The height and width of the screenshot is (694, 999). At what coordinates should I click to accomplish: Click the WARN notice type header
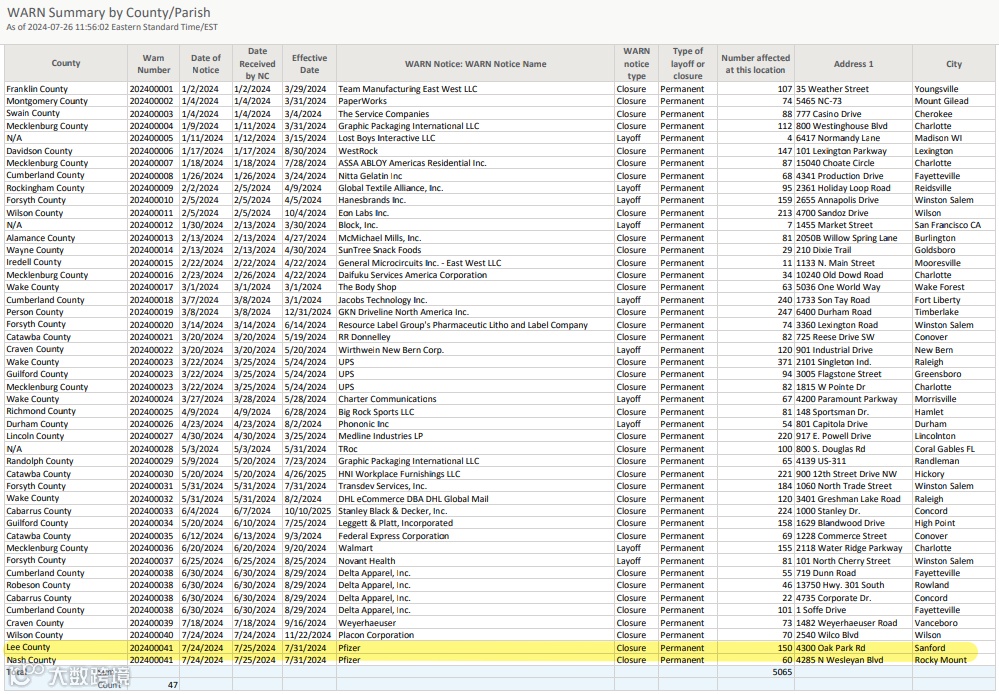coord(636,63)
